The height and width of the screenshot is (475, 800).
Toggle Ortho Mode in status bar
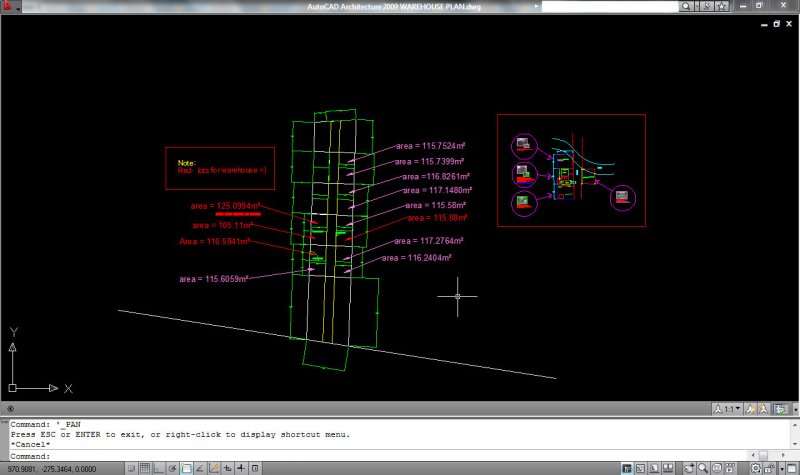click(159, 468)
